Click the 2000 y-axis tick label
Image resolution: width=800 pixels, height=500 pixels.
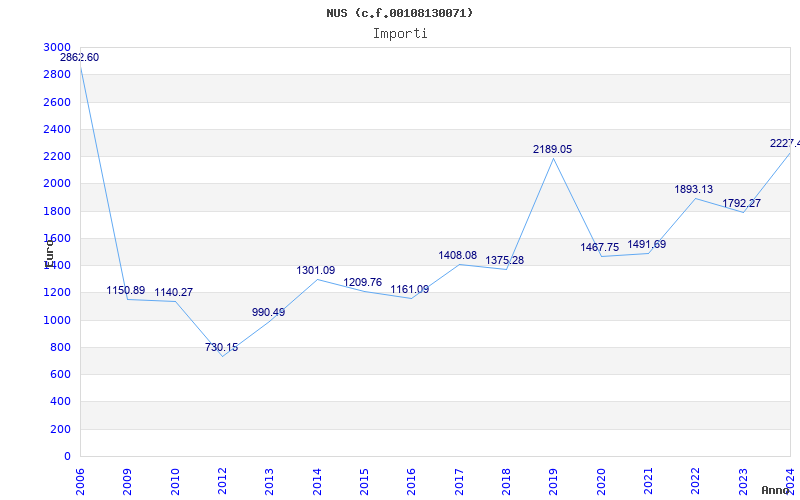[x=57, y=184]
